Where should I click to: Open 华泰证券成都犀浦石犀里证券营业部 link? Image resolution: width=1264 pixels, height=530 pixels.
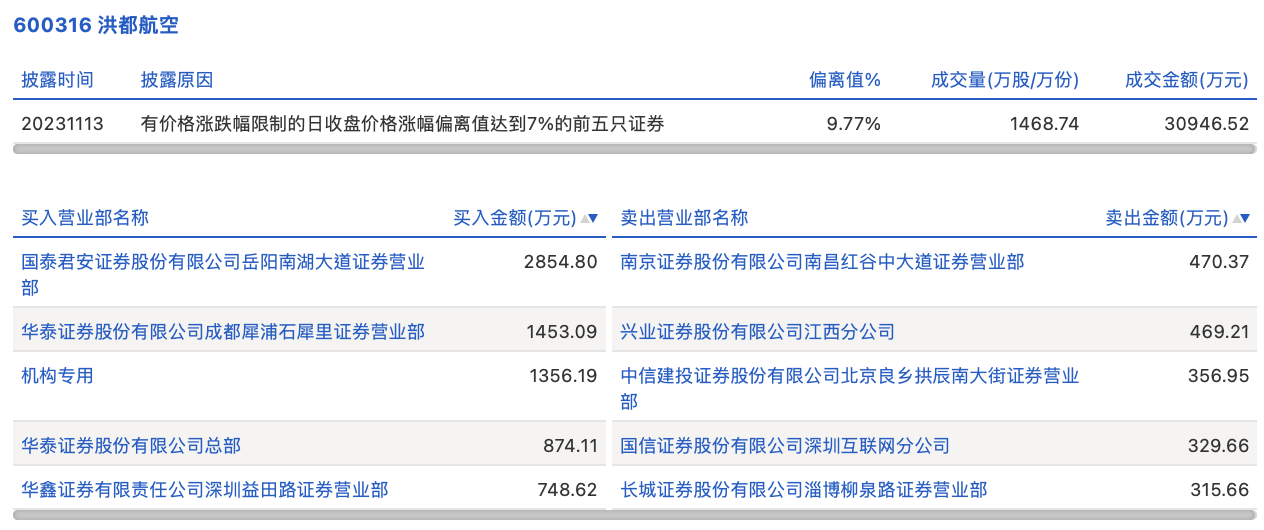click(222, 331)
